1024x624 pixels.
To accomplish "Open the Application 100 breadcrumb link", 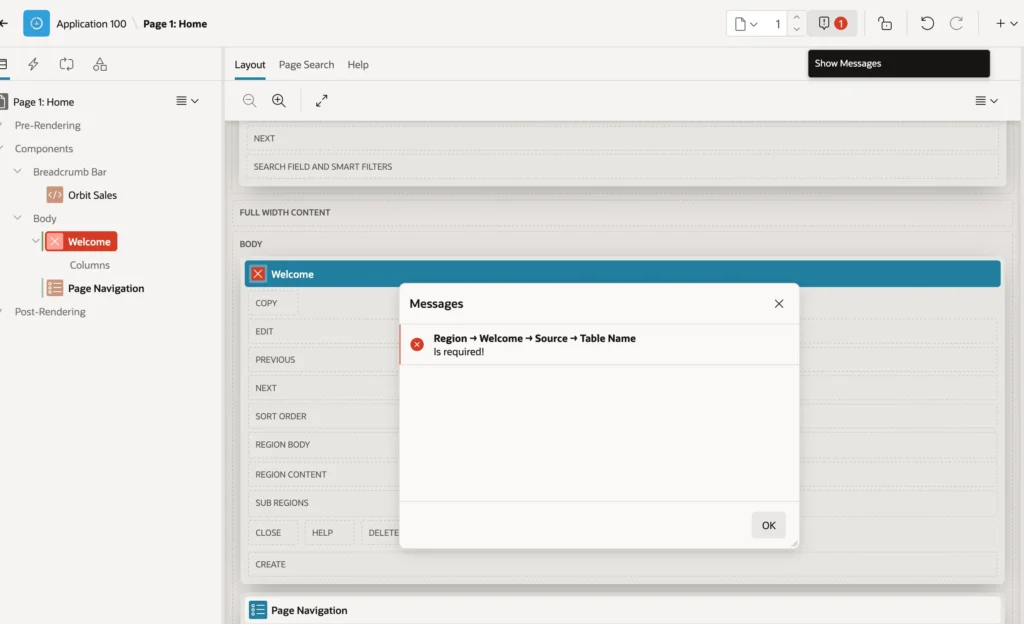I will pos(91,23).
